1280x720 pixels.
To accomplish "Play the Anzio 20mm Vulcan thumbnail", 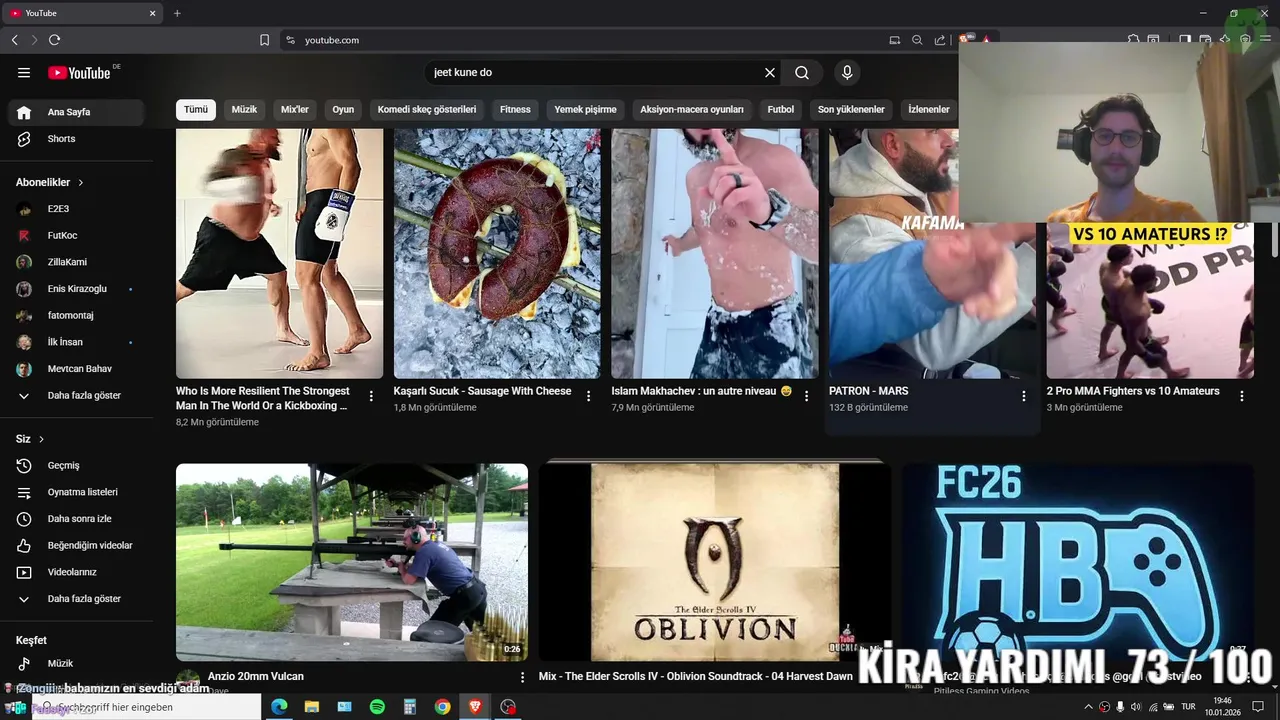I will pyautogui.click(x=352, y=562).
